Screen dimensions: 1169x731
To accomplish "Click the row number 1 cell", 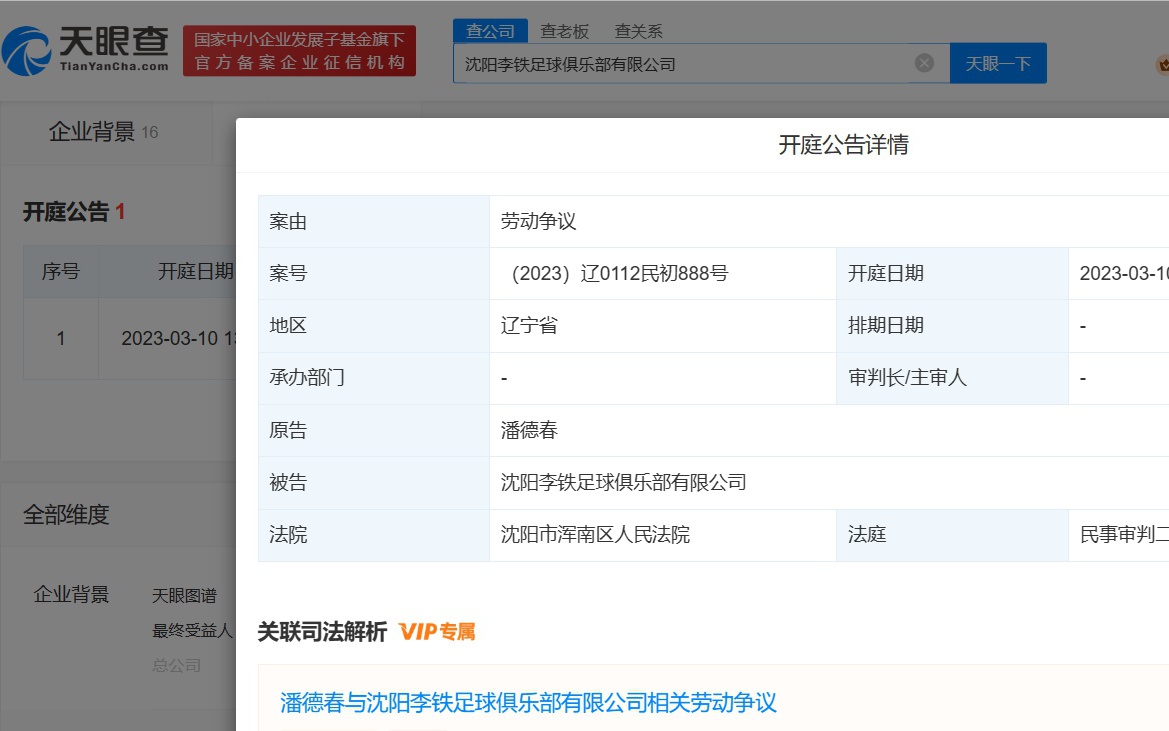I will pyautogui.click(x=60, y=338).
